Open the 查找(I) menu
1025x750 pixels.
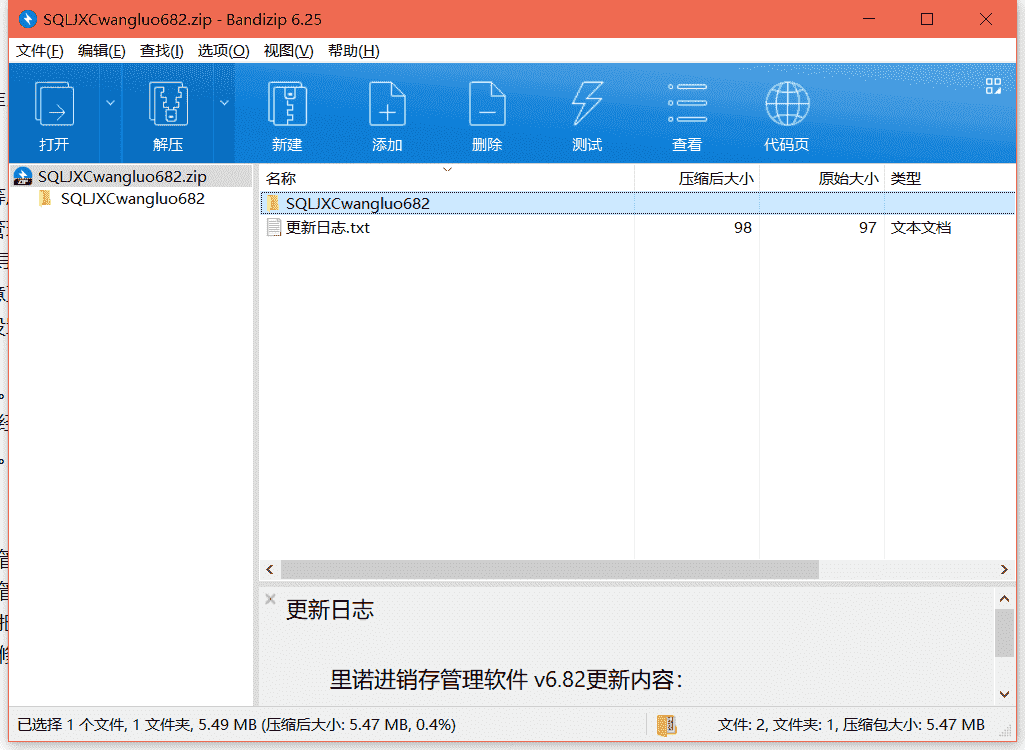(161, 51)
